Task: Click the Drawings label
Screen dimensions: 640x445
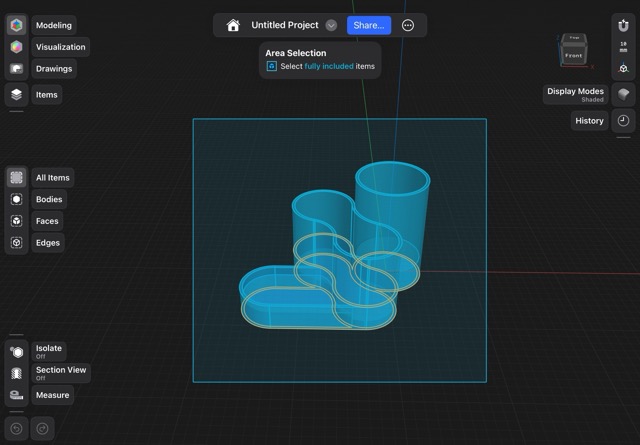Action: click(x=54, y=69)
